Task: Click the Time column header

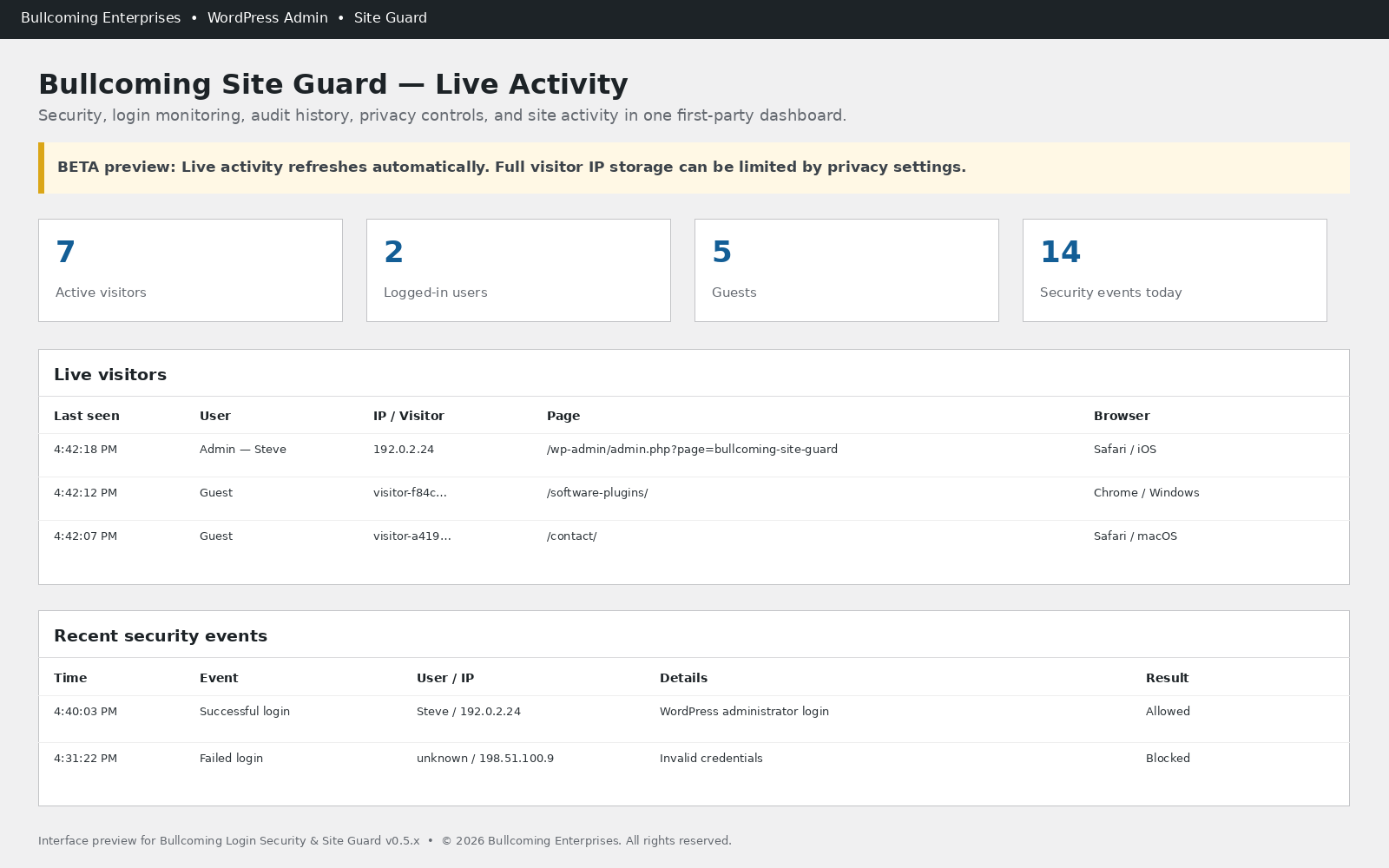Action: pyautogui.click(x=70, y=678)
